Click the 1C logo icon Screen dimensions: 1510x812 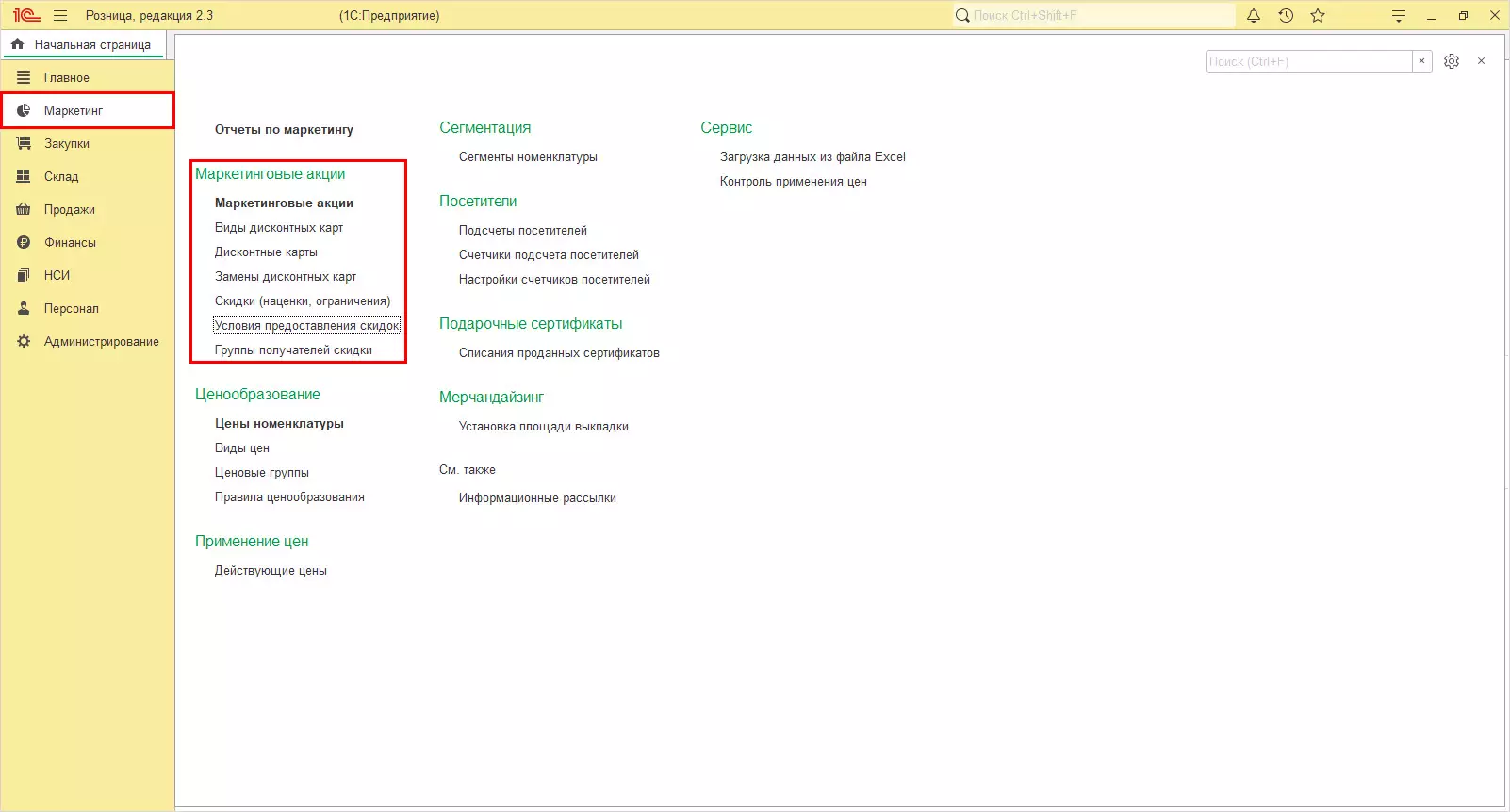(x=26, y=15)
